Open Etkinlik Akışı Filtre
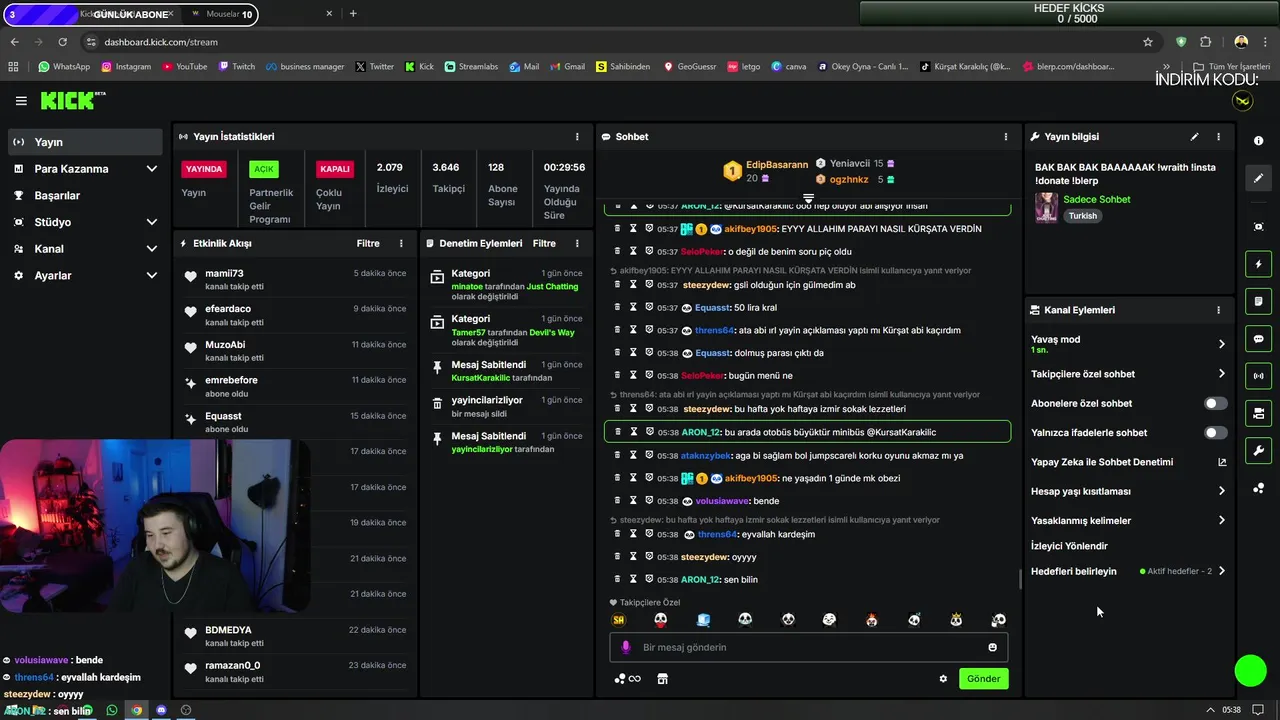The height and width of the screenshot is (720, 1280). click(x=368, y=243)
